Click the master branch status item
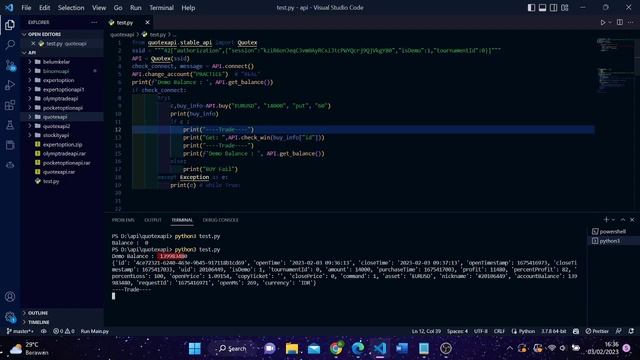This screenshot has height=360, width=640. [20, 331]
